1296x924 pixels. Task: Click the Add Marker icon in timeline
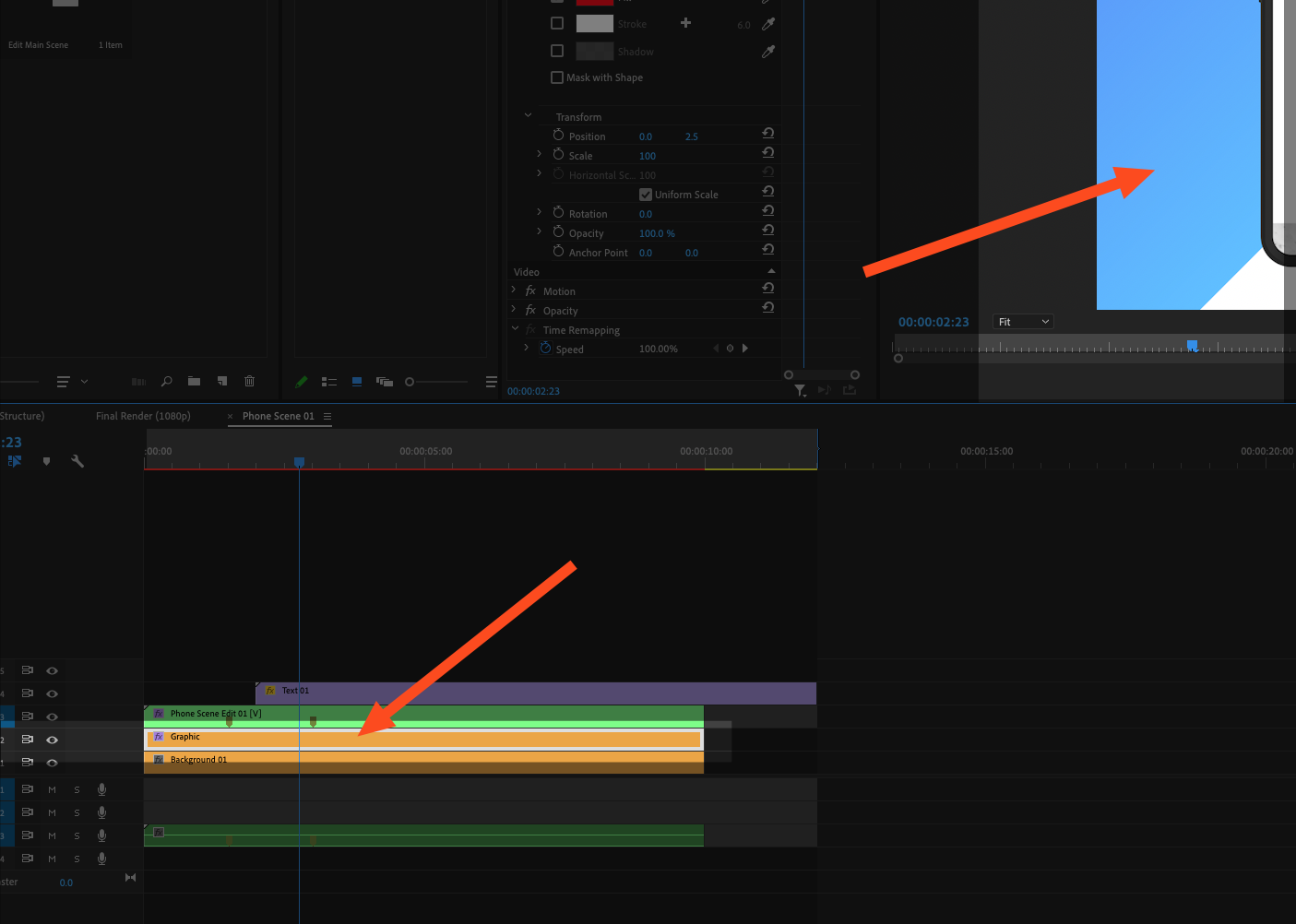point(46,461)
